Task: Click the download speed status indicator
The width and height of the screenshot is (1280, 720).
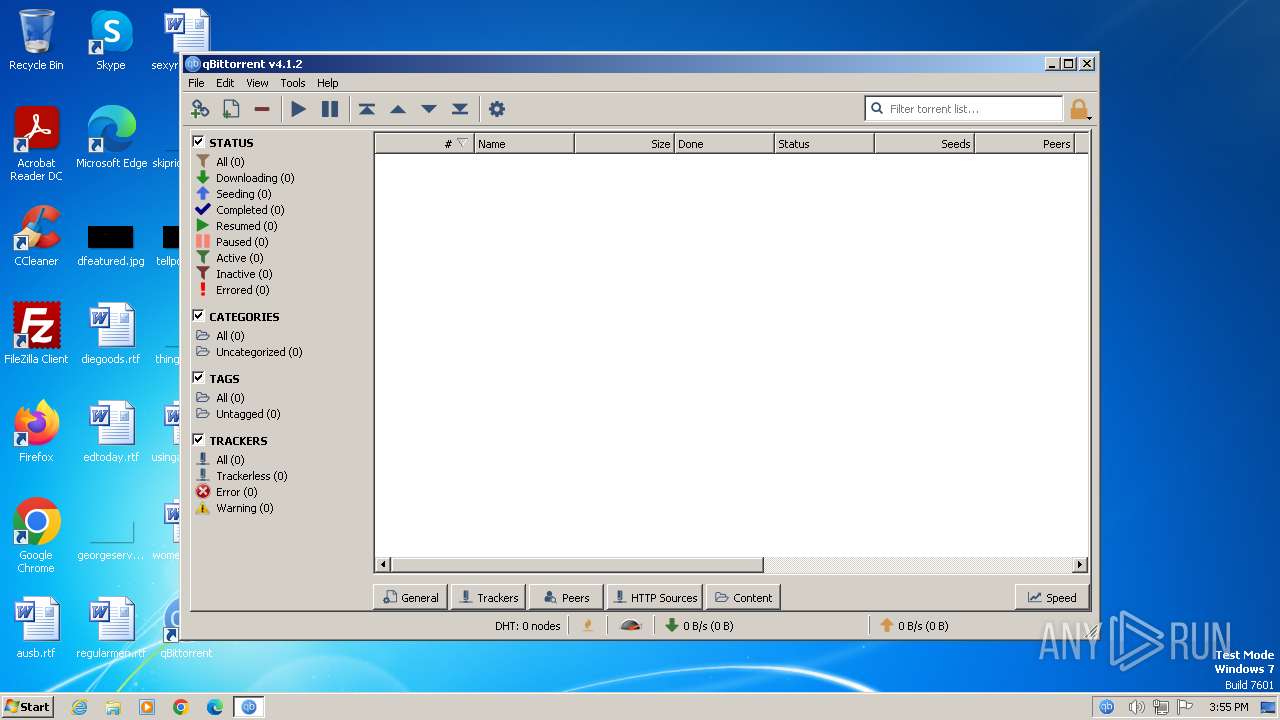Action: (x=699, y=626)
